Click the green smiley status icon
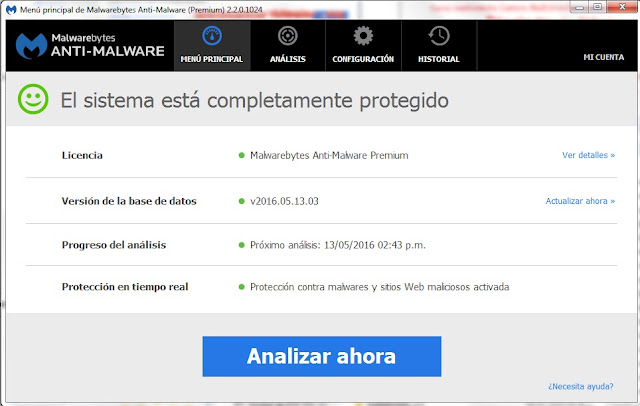The image size is (640, 406). click(x=33, y=99)
